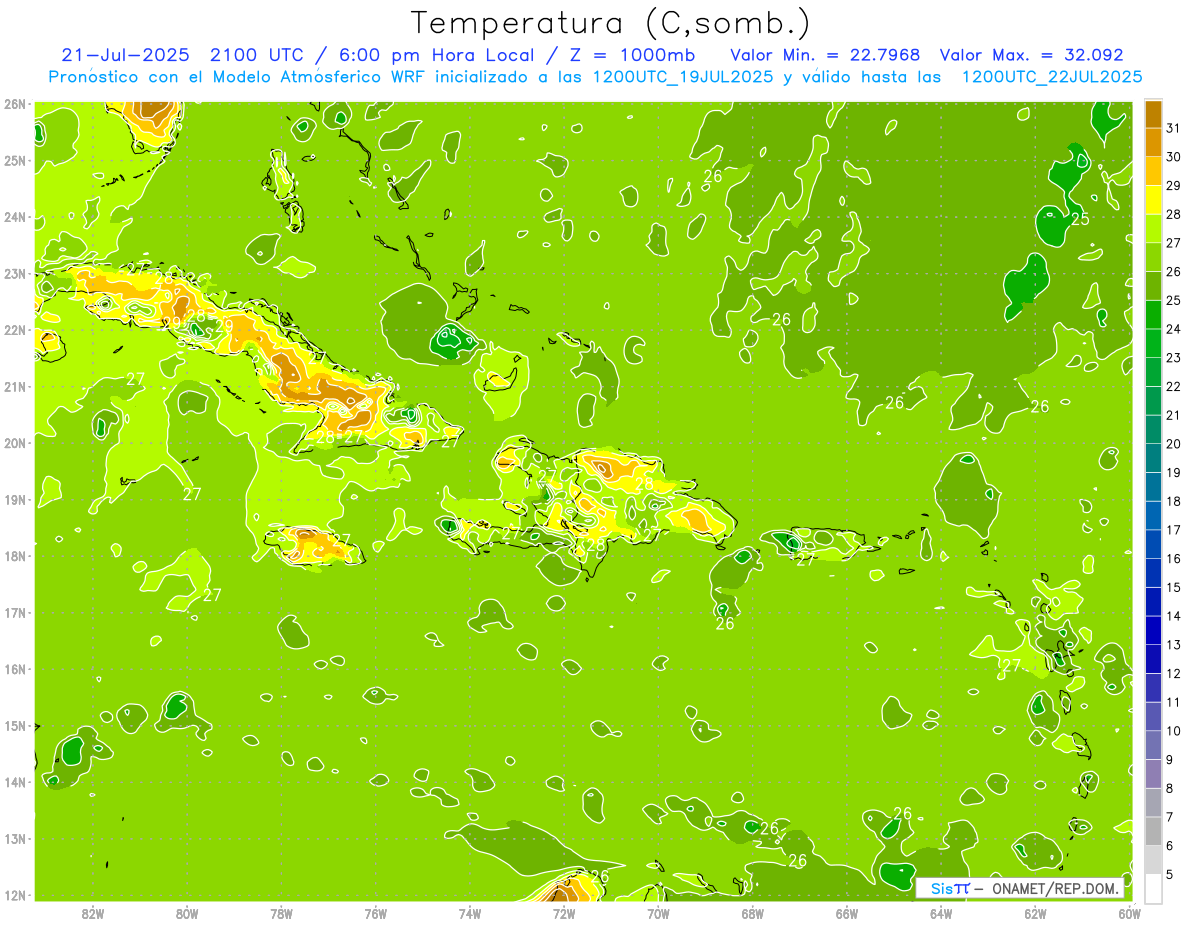Click the '12N' latitude axis label
1200x927 pixels.
15,895
